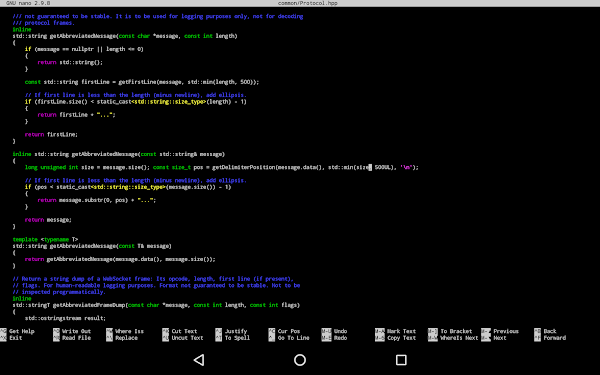This screenshot has width=600, height=375.
Task: Click the 'return firstLine;' line
Action: (x=51, y=135)
